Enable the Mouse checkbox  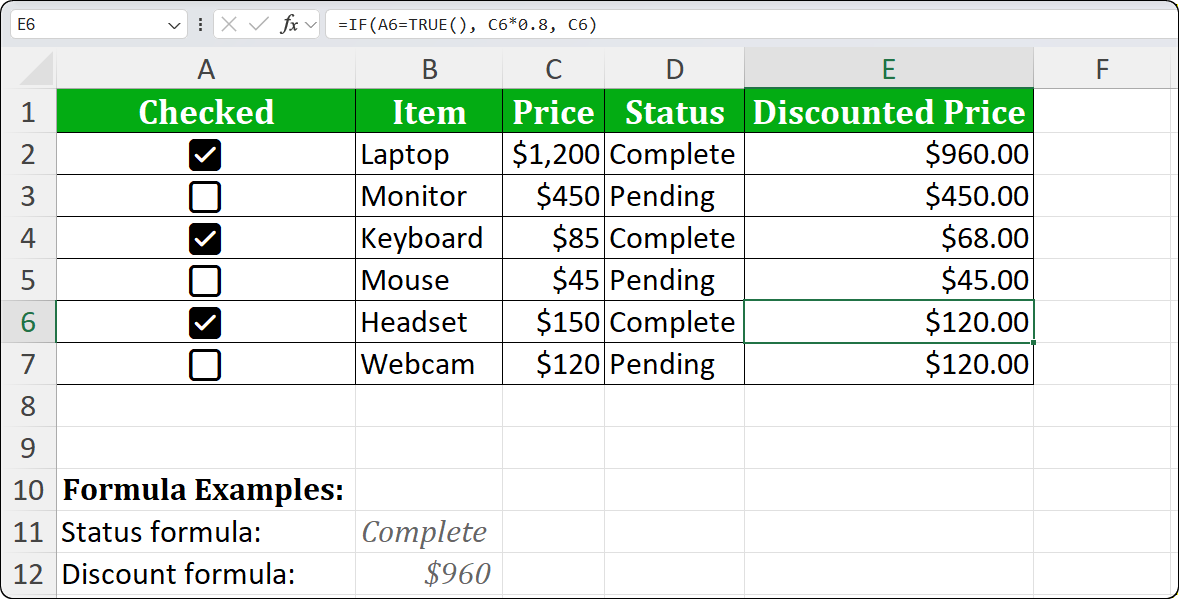(204, 280)
